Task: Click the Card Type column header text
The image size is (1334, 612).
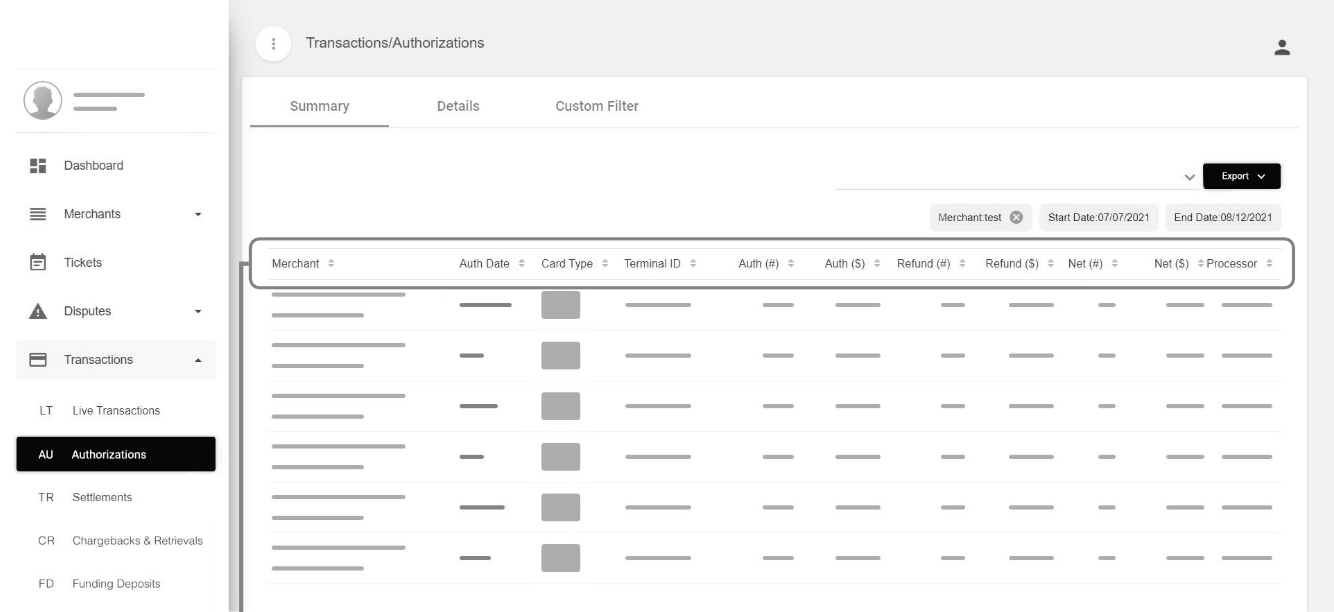Action: pyautogui.click(x=567, y=264)
